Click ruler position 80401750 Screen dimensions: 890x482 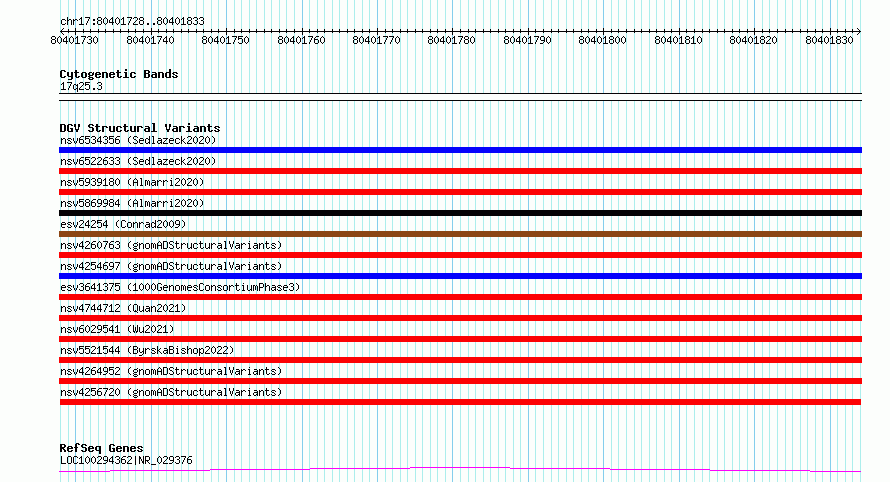225,40
